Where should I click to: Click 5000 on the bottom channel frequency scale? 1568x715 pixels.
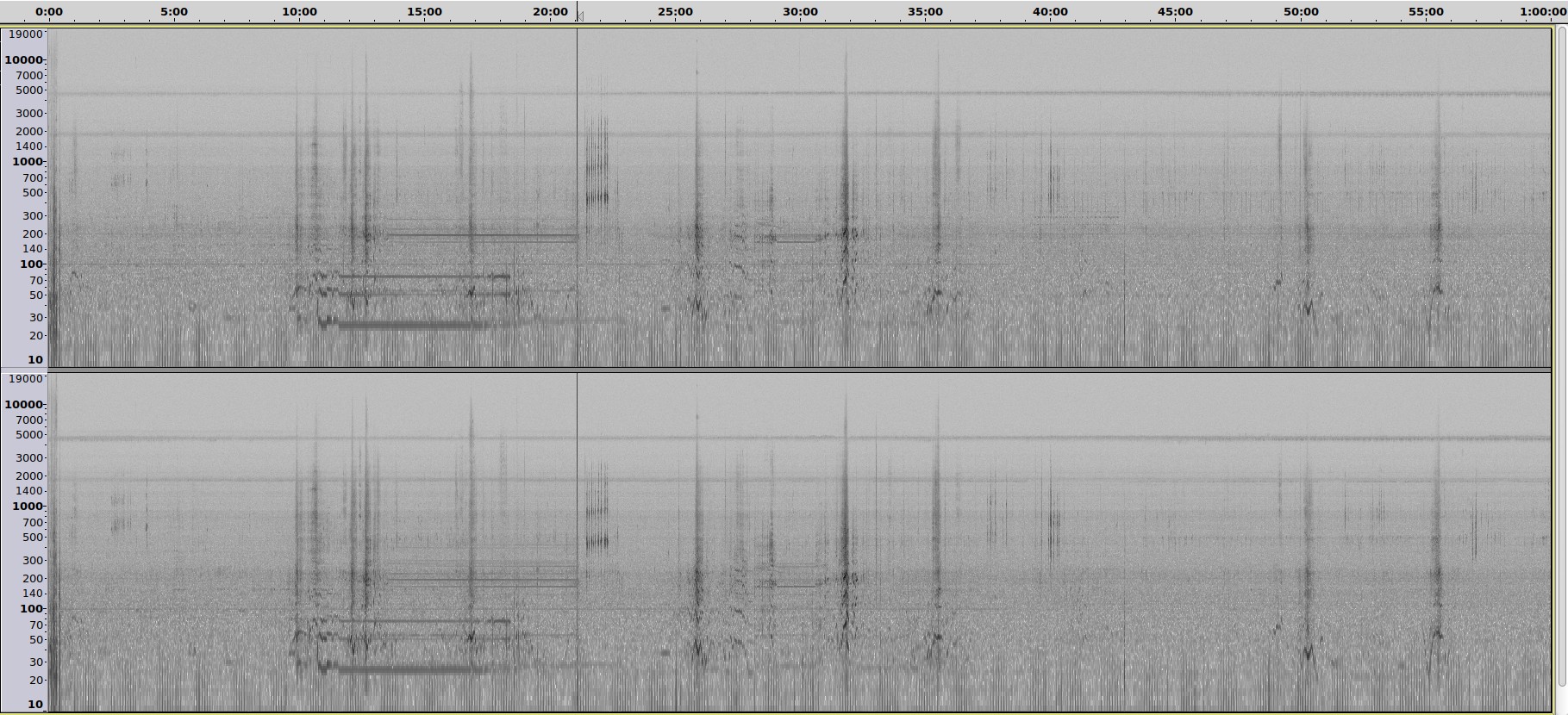[29, 435]
